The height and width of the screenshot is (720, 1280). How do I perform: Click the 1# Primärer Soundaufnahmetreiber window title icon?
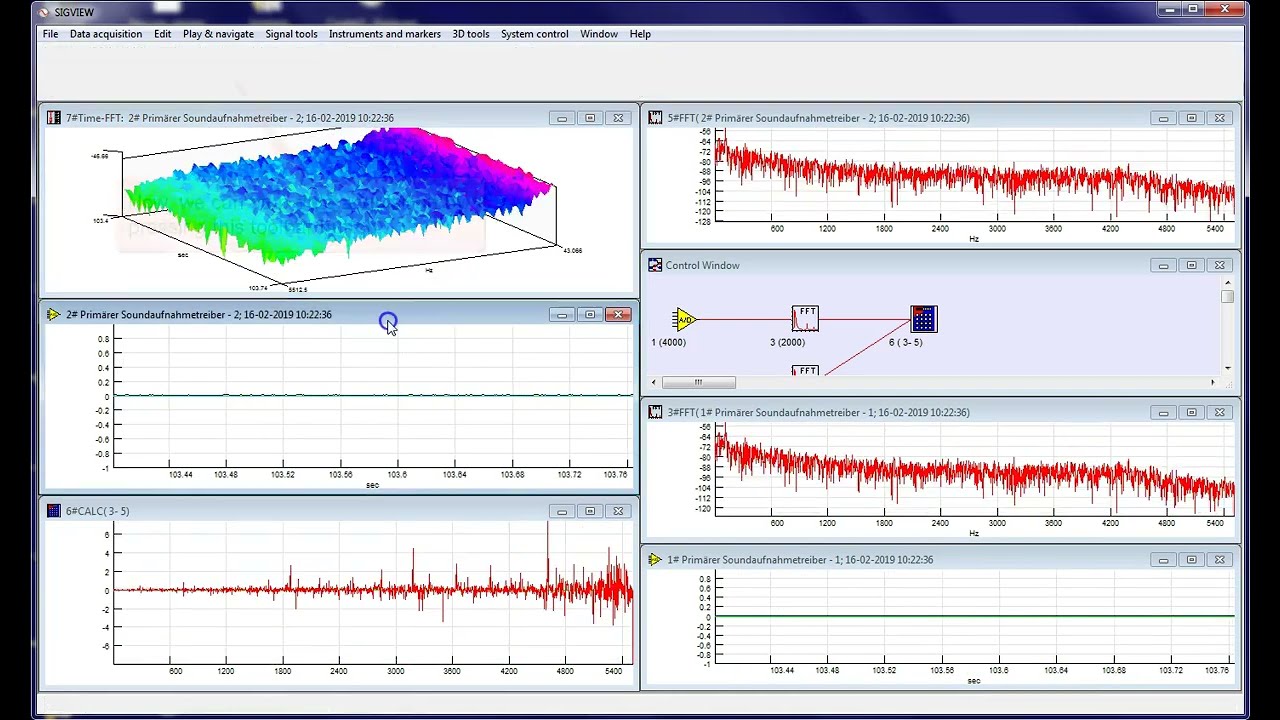point(655,560)
